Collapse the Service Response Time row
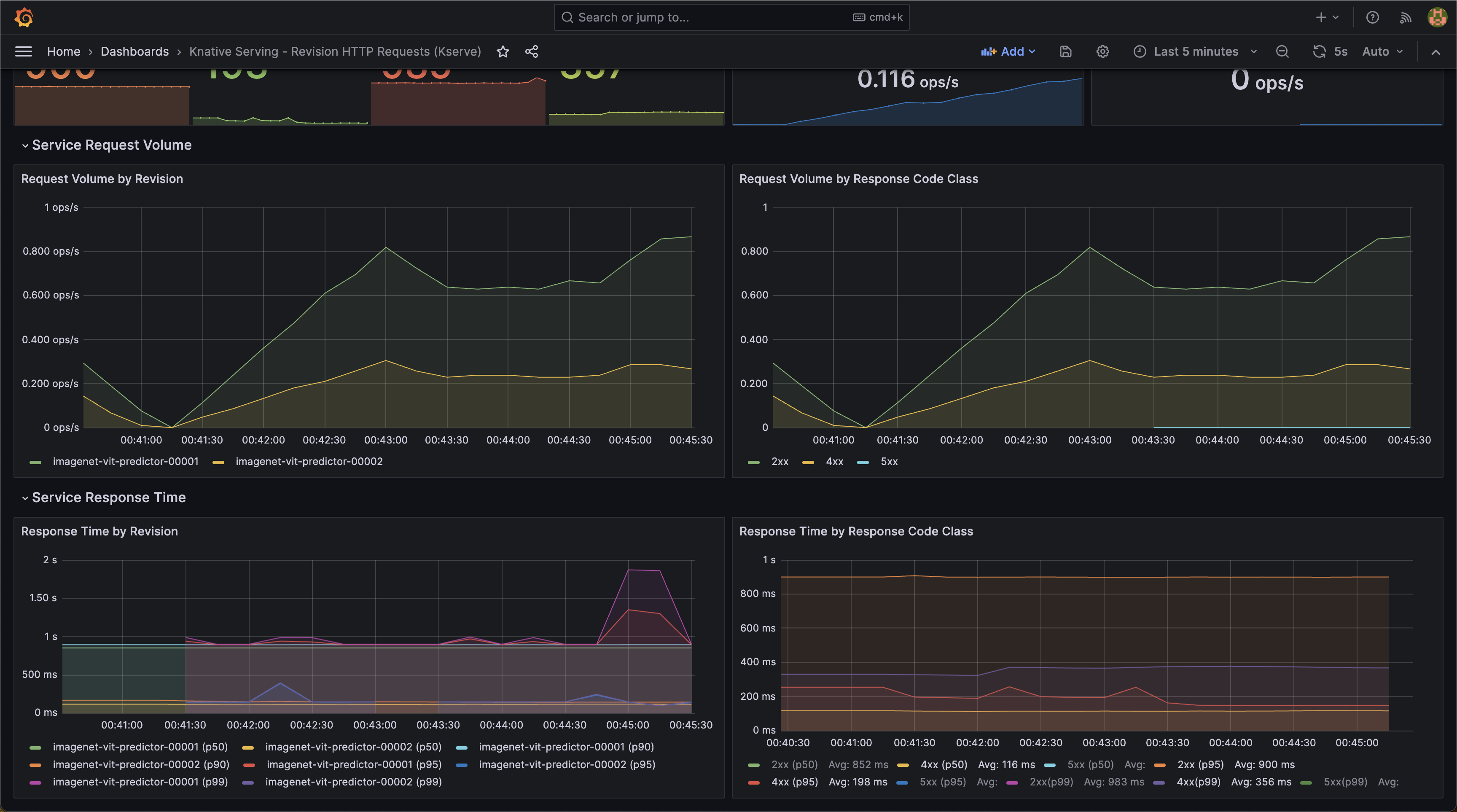Image resolution: width=1457 pixels, height=812 pixels. coord(109,497)
